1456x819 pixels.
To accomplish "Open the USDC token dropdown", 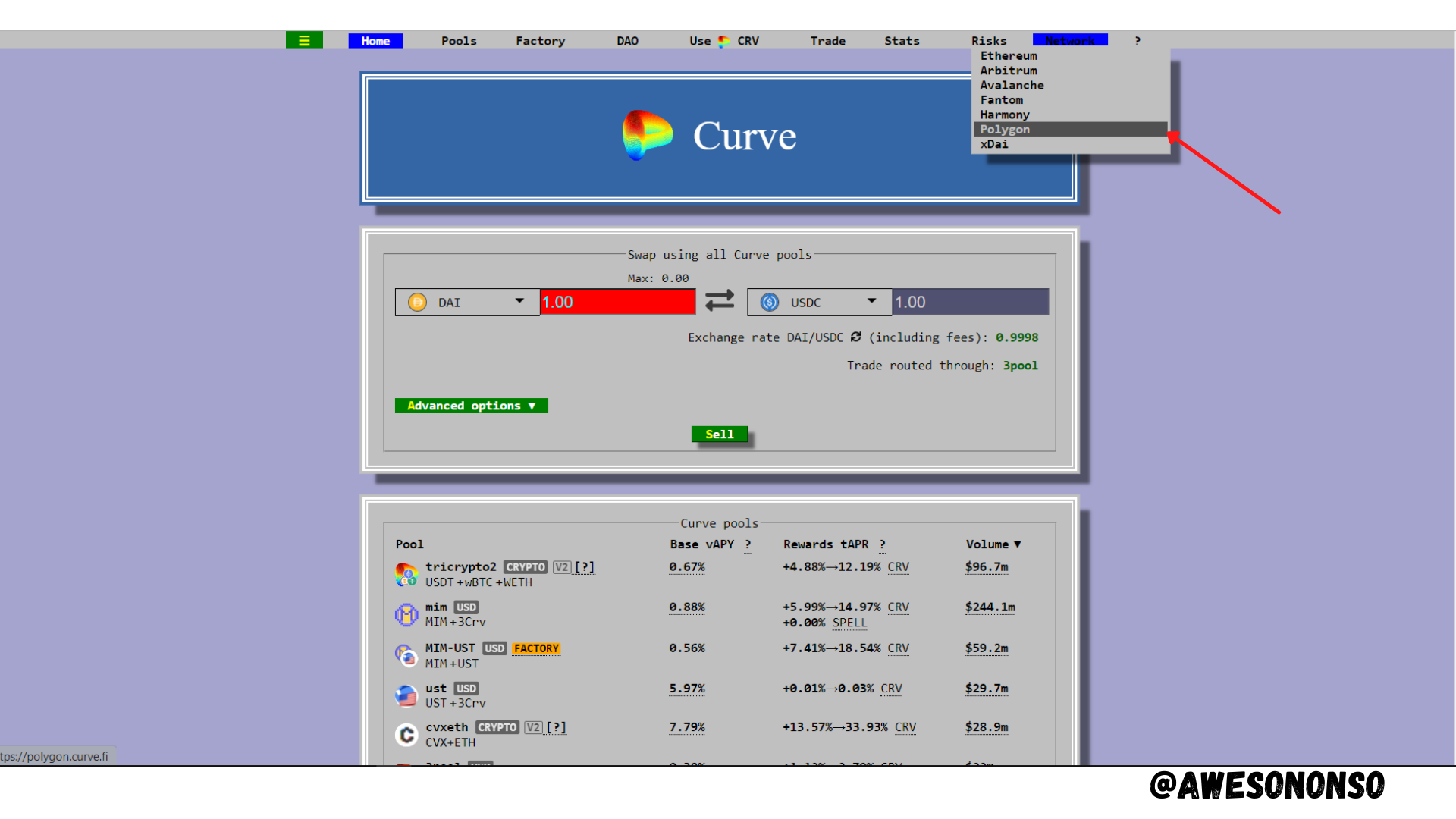I will [820, 302].
